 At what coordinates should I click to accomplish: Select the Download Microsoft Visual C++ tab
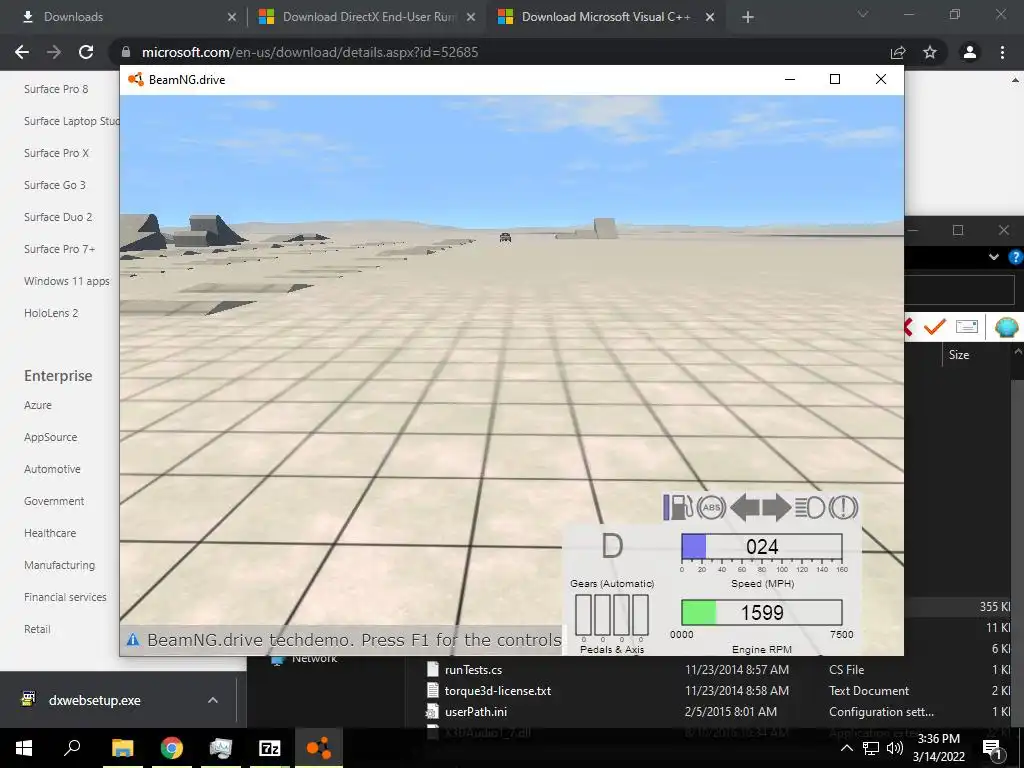point(605,17)
